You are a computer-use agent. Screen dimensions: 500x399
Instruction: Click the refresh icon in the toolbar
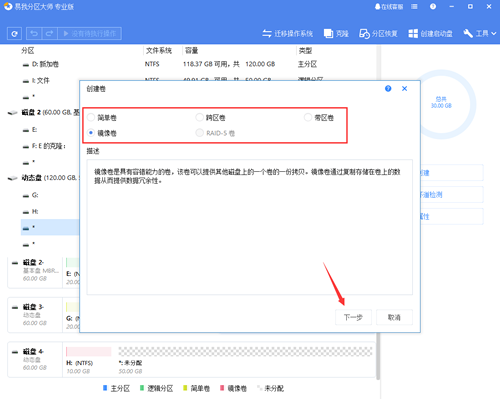click(x=14, y=34)
